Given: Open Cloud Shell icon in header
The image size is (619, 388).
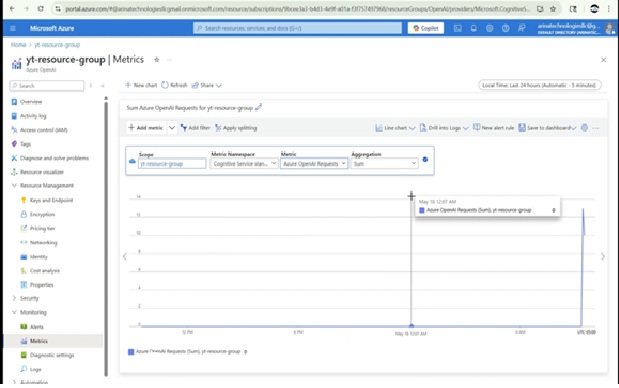Looking at the screenshot, I should coord(458,28).
